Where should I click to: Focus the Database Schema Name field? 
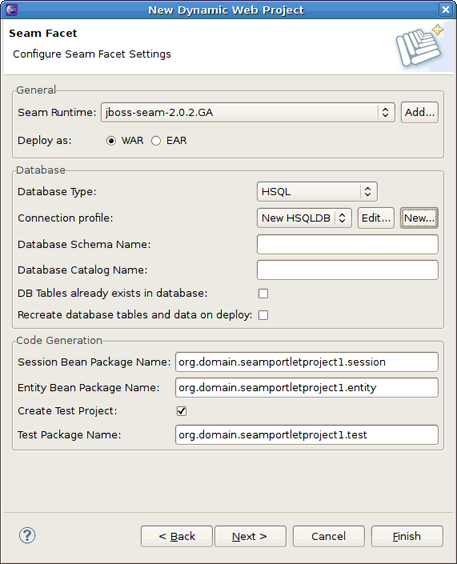pos(348,244)
